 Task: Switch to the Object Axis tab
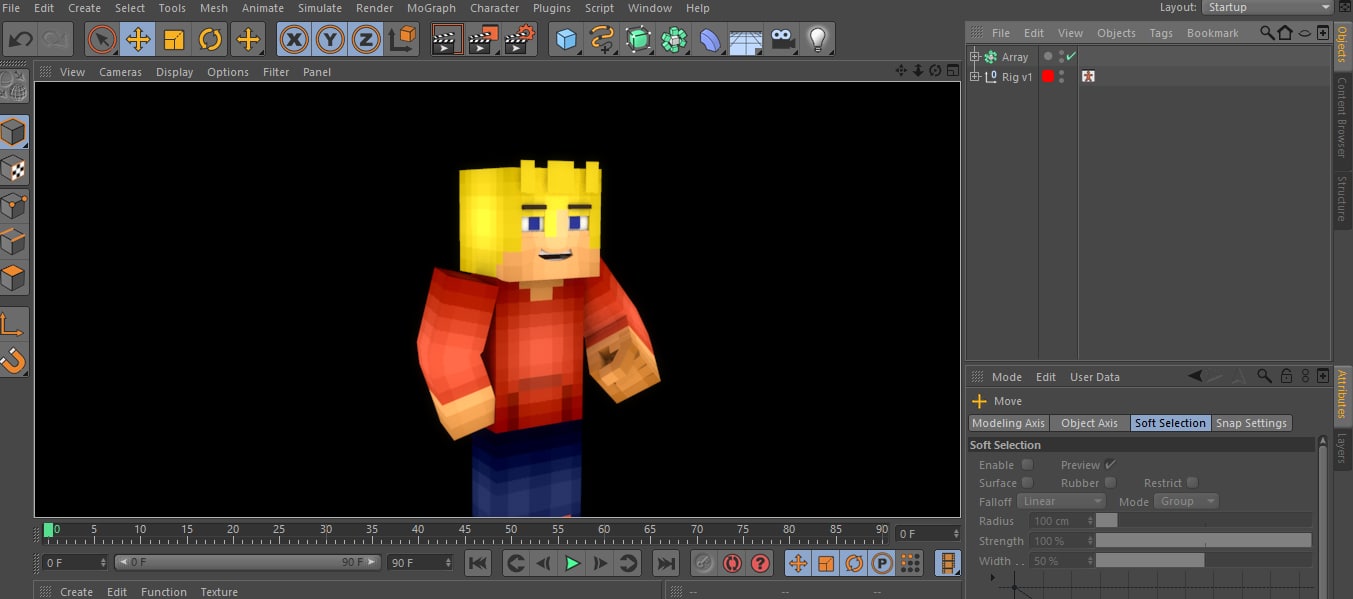1089,423
